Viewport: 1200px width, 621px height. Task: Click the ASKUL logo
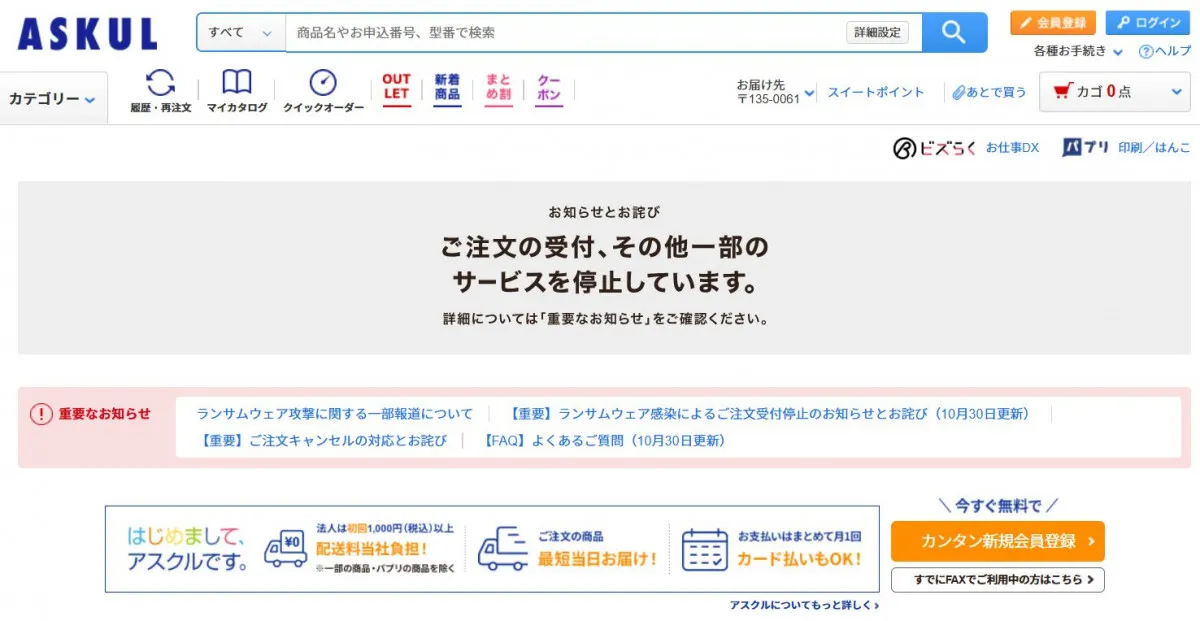[x=85, y=31]
